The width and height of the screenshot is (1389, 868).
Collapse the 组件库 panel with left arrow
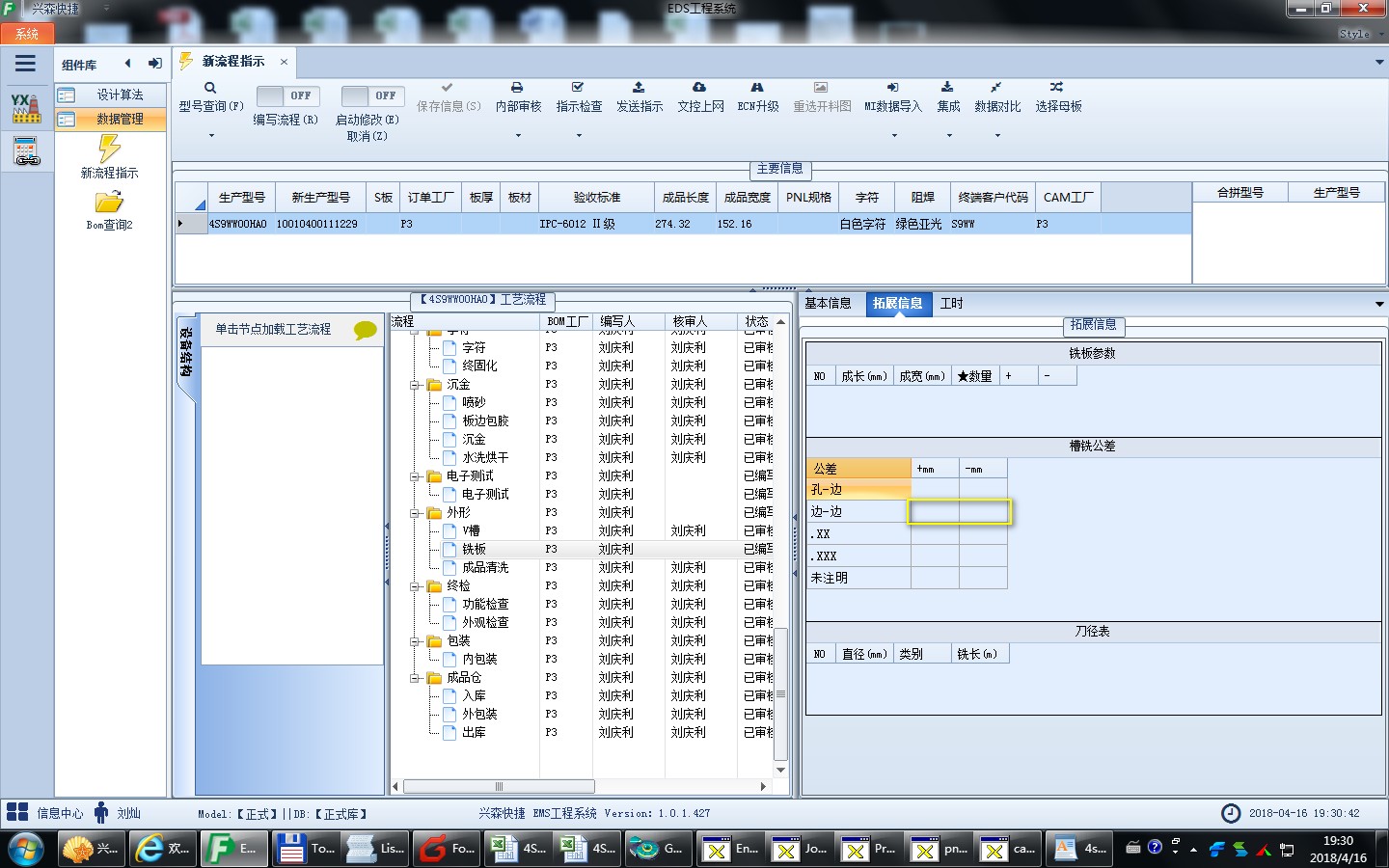127,64
